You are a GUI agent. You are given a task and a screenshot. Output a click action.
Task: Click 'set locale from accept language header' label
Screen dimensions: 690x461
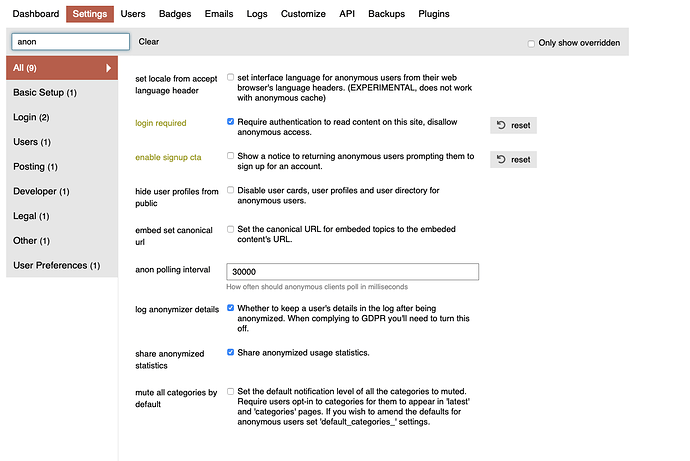point(176,84)
